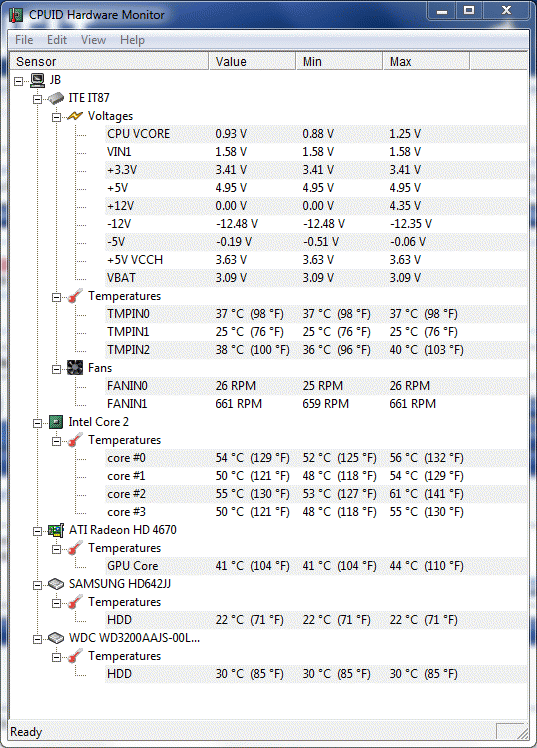Click the 4.35 V max value
The image size is (537, 748).
click(x=405, y=206)
